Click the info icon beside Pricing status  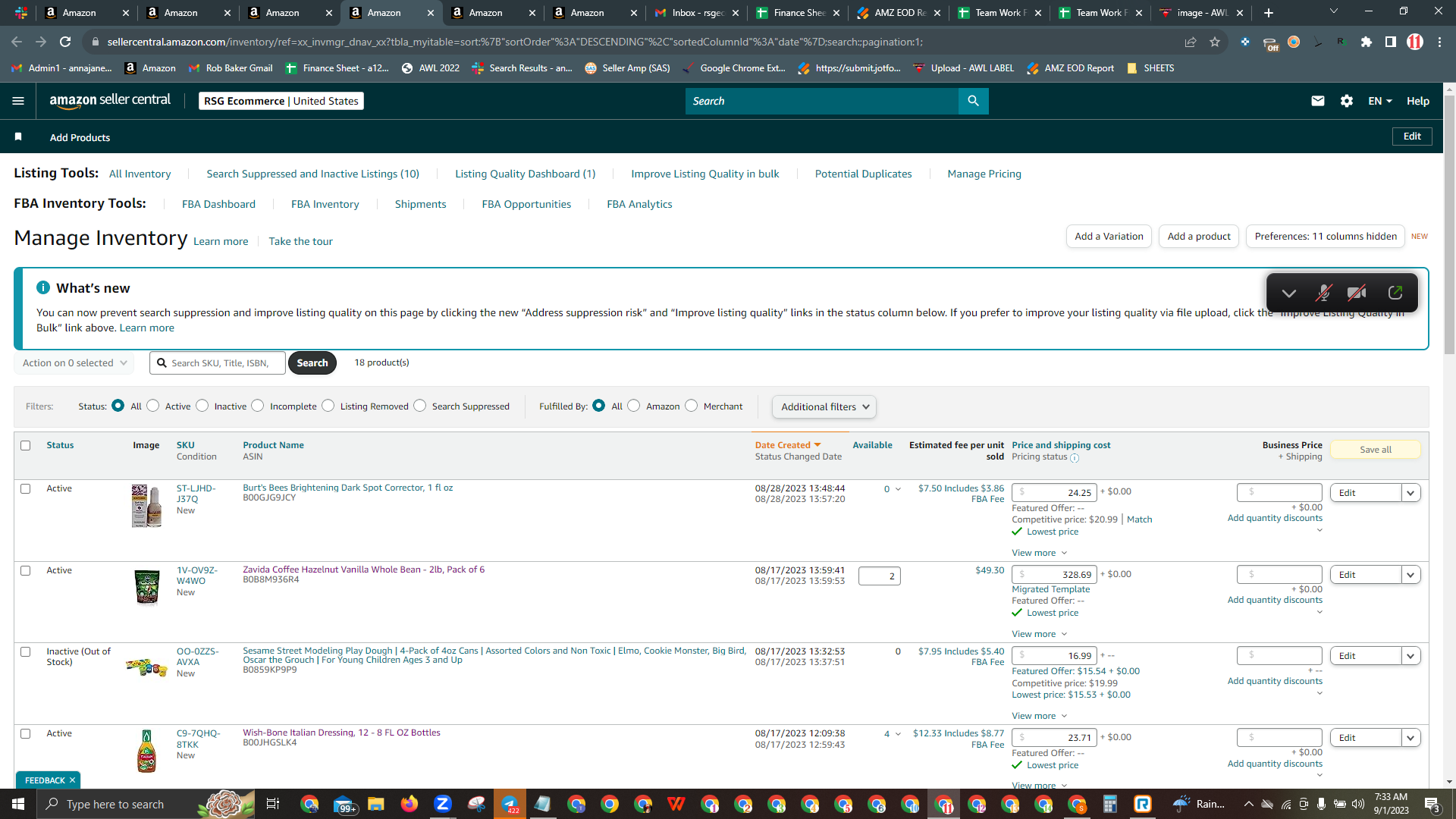coord(1074,457)
